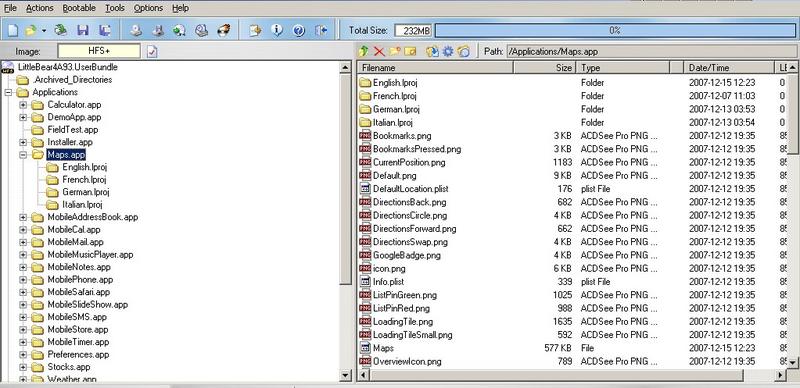Screen dimensions: 800x388
Task: Open the Tools menu
Action: tap(115, 8)
